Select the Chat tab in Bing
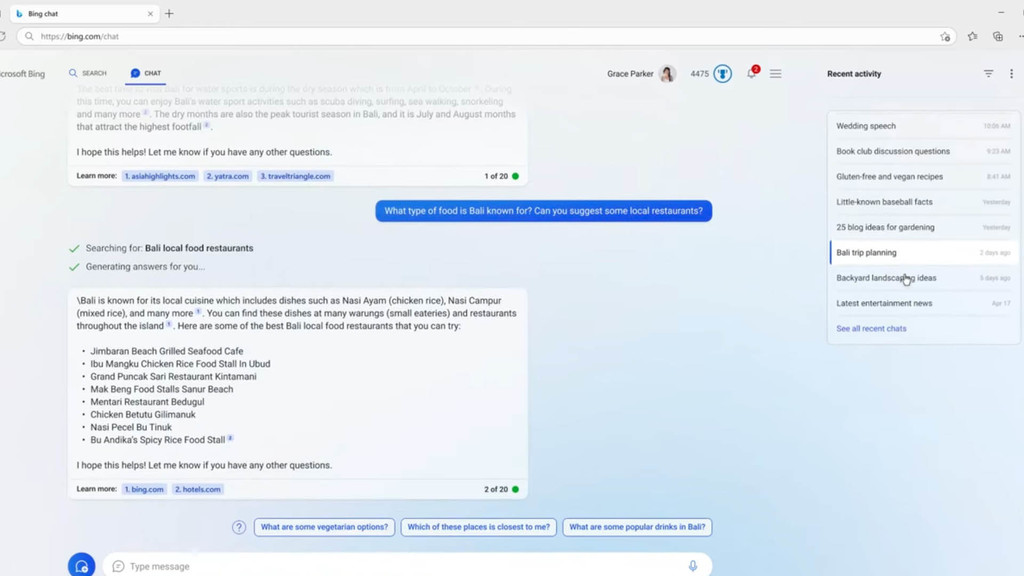This screenshot has height=576, width=1024. [x=146, y=73]
